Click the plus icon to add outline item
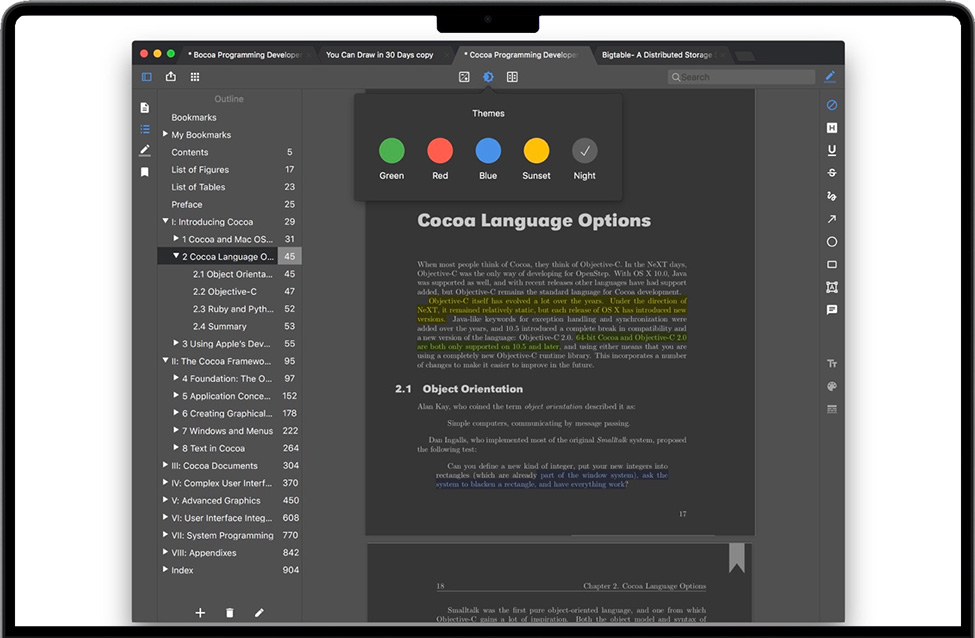975x638 pixels. (200, 612)
